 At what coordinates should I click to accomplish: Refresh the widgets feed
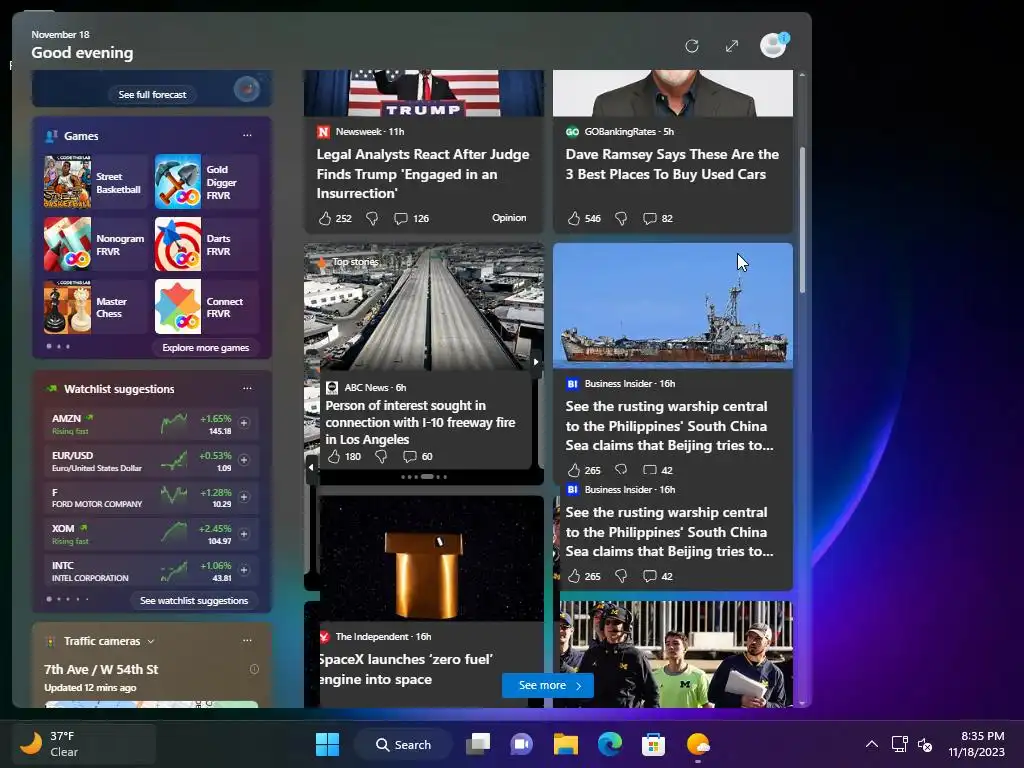(x=692, y=46)
